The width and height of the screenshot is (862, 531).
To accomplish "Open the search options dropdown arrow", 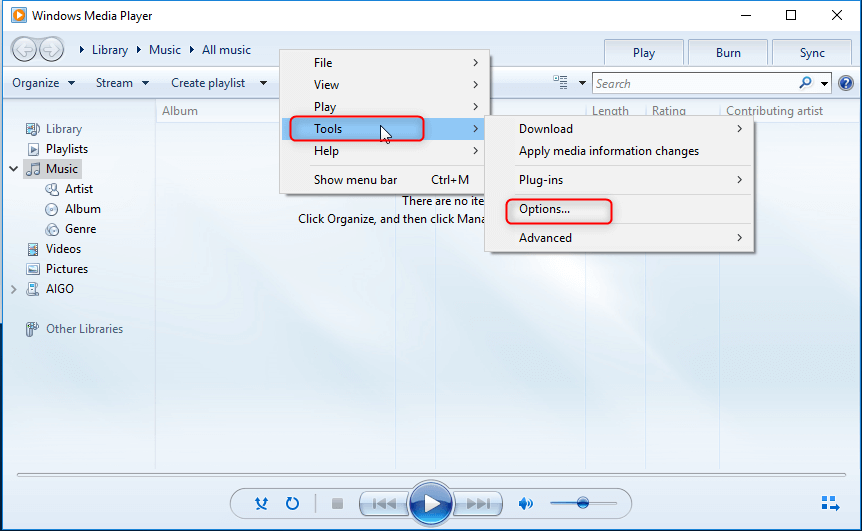I will (824, 84).
